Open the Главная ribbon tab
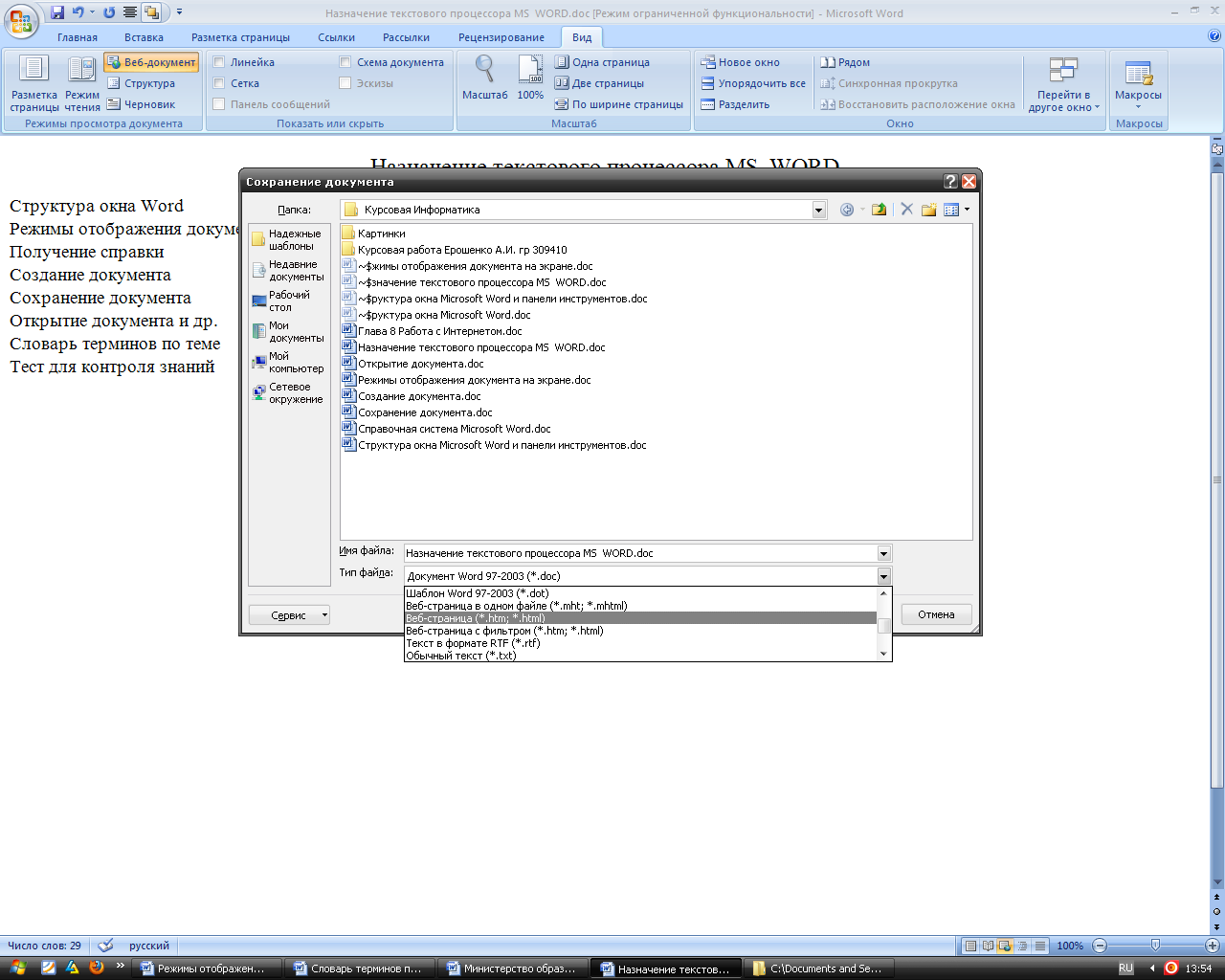The height and width of the screenshot is (980, 1225). pyautogui.click(x=78, y=37)
